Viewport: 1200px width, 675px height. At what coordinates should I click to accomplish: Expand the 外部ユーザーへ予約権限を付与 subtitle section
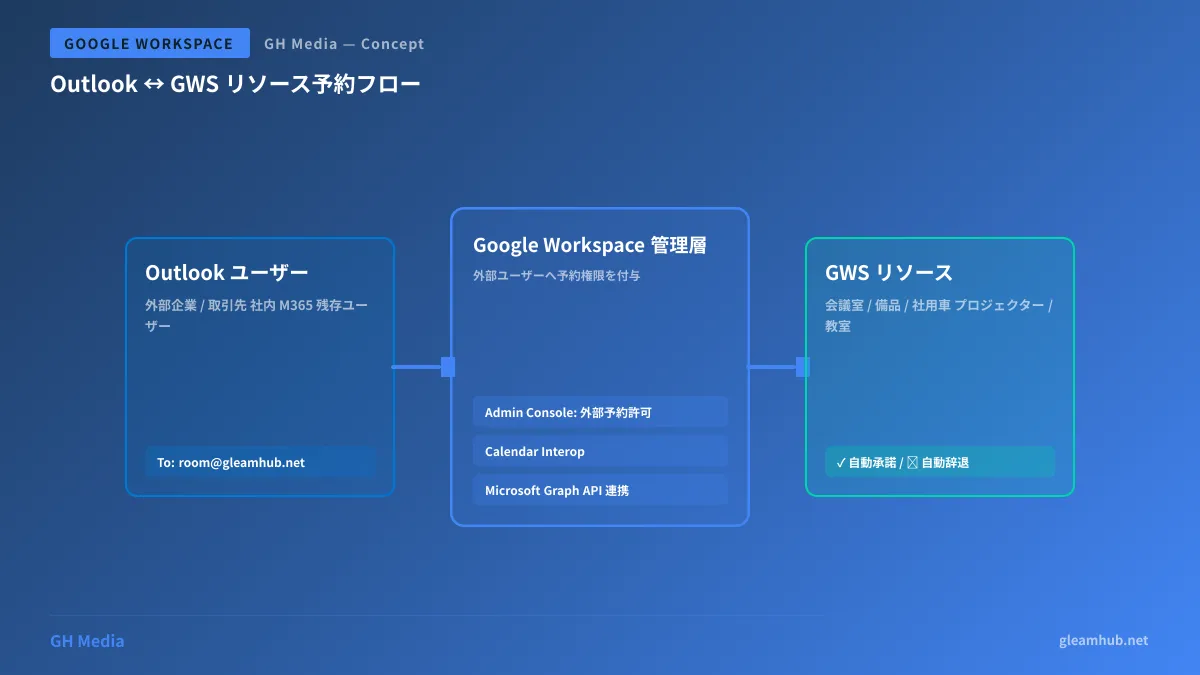click(x=557, y=275)
